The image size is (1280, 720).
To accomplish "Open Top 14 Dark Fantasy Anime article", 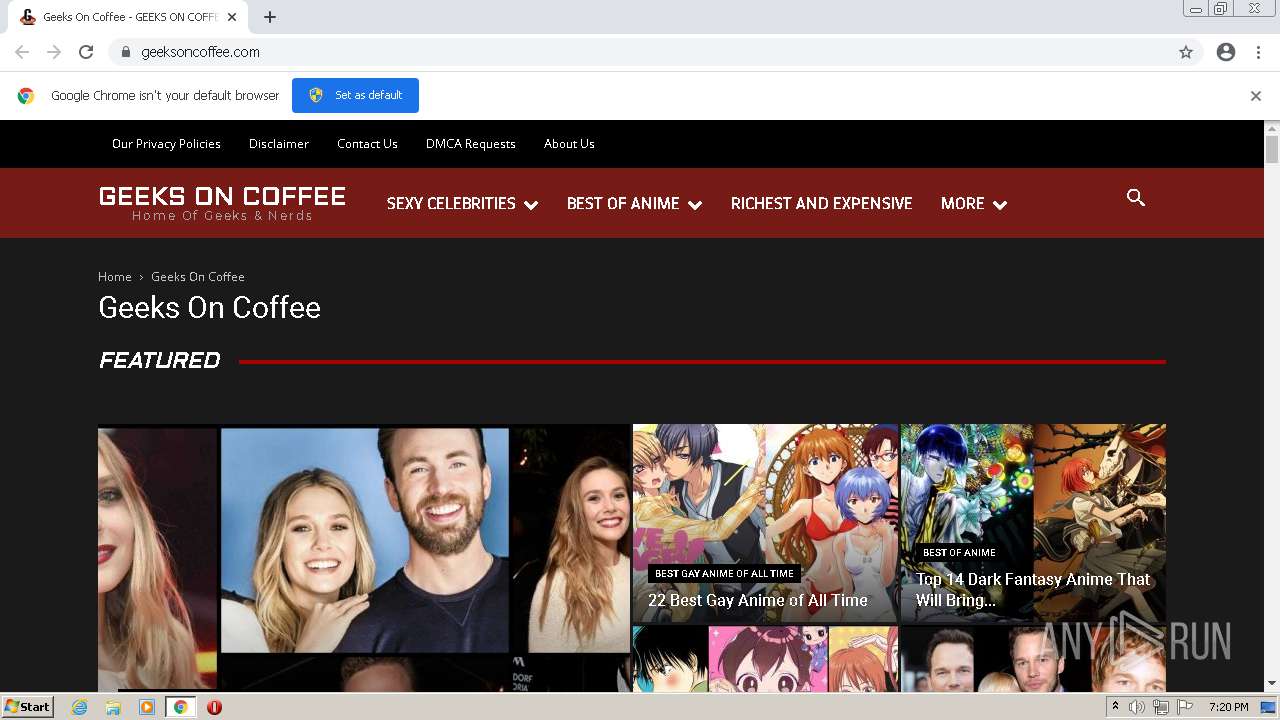I will [x=1033, y=590].
